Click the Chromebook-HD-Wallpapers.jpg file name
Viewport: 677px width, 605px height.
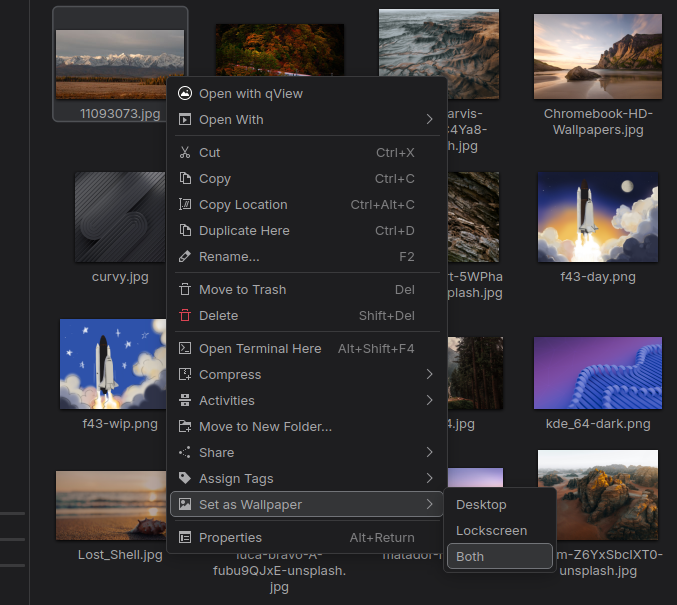(x=598, y=122)
